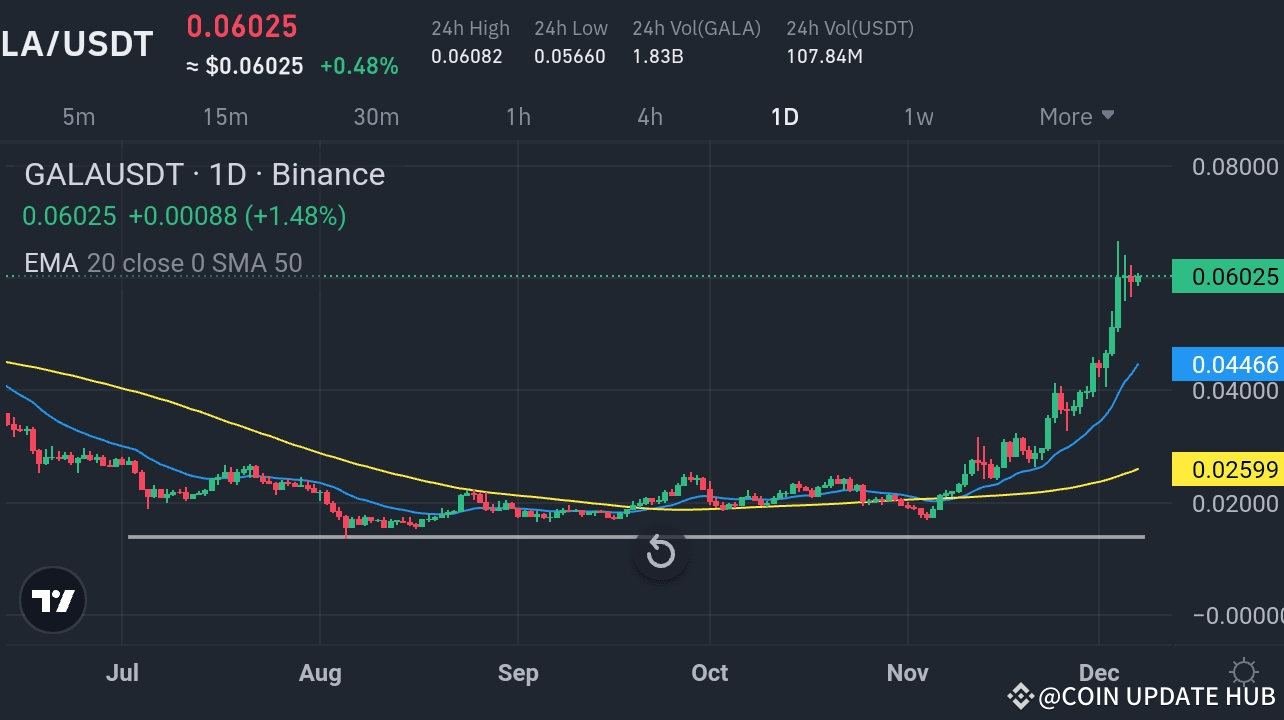The width and height of the screenshot is (1284, 720).
Task: Switch chart to 5m interval
Action: coord(79,117)
